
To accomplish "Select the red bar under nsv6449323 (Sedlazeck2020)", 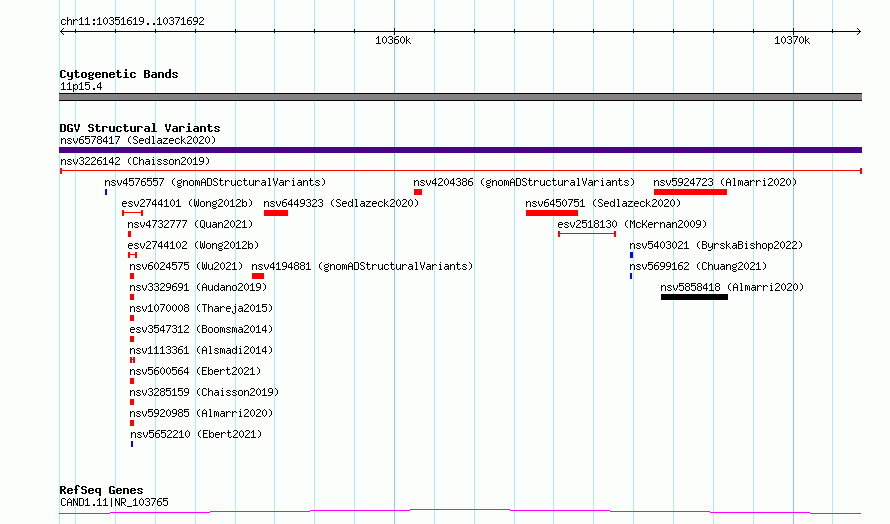I will (276, 213).
